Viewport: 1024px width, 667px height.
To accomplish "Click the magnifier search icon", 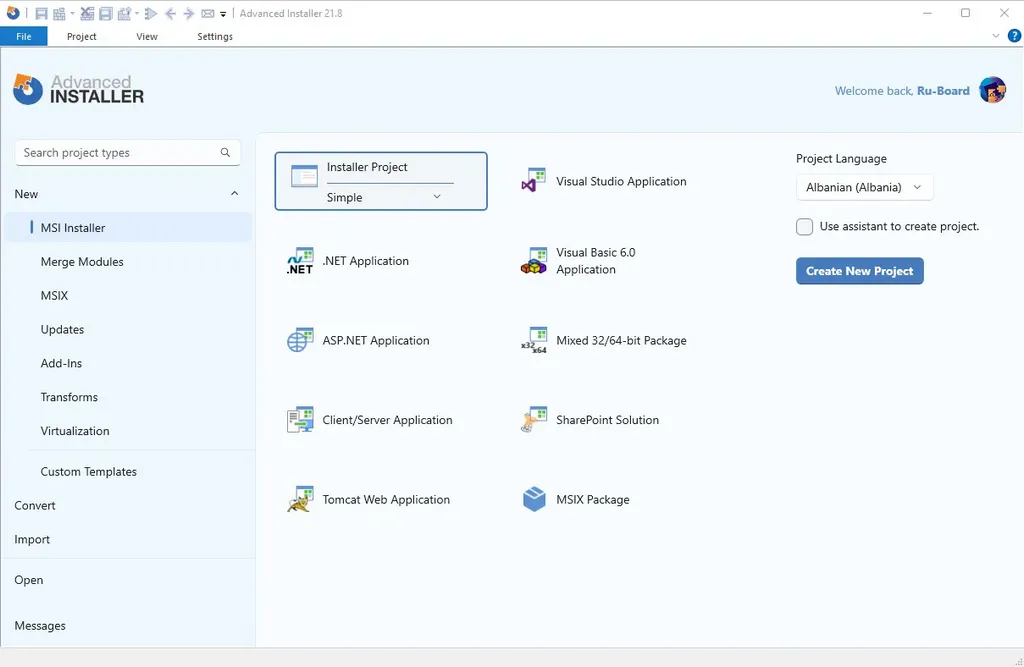I will coord(225,152).
